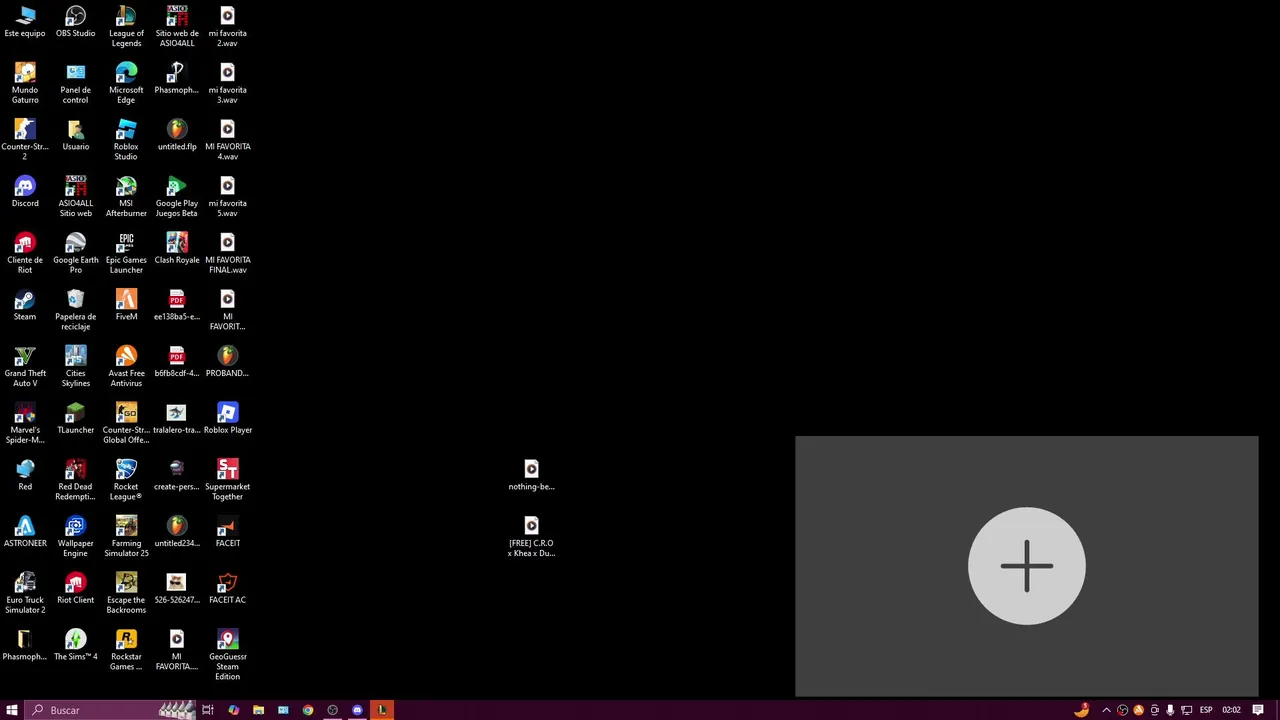Open the Windows Start menu
Viewport: 1280px width, 720px height.
click(x=12, y=710)
